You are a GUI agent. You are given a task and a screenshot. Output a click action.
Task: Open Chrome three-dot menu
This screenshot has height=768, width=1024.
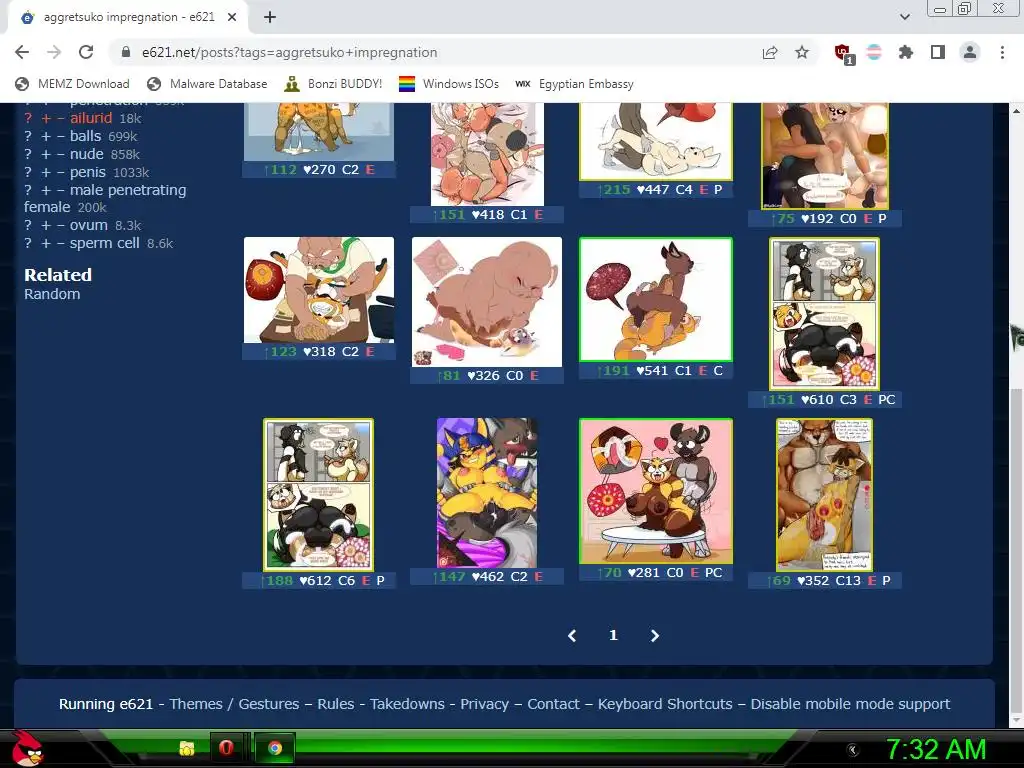pos(1002,52)
